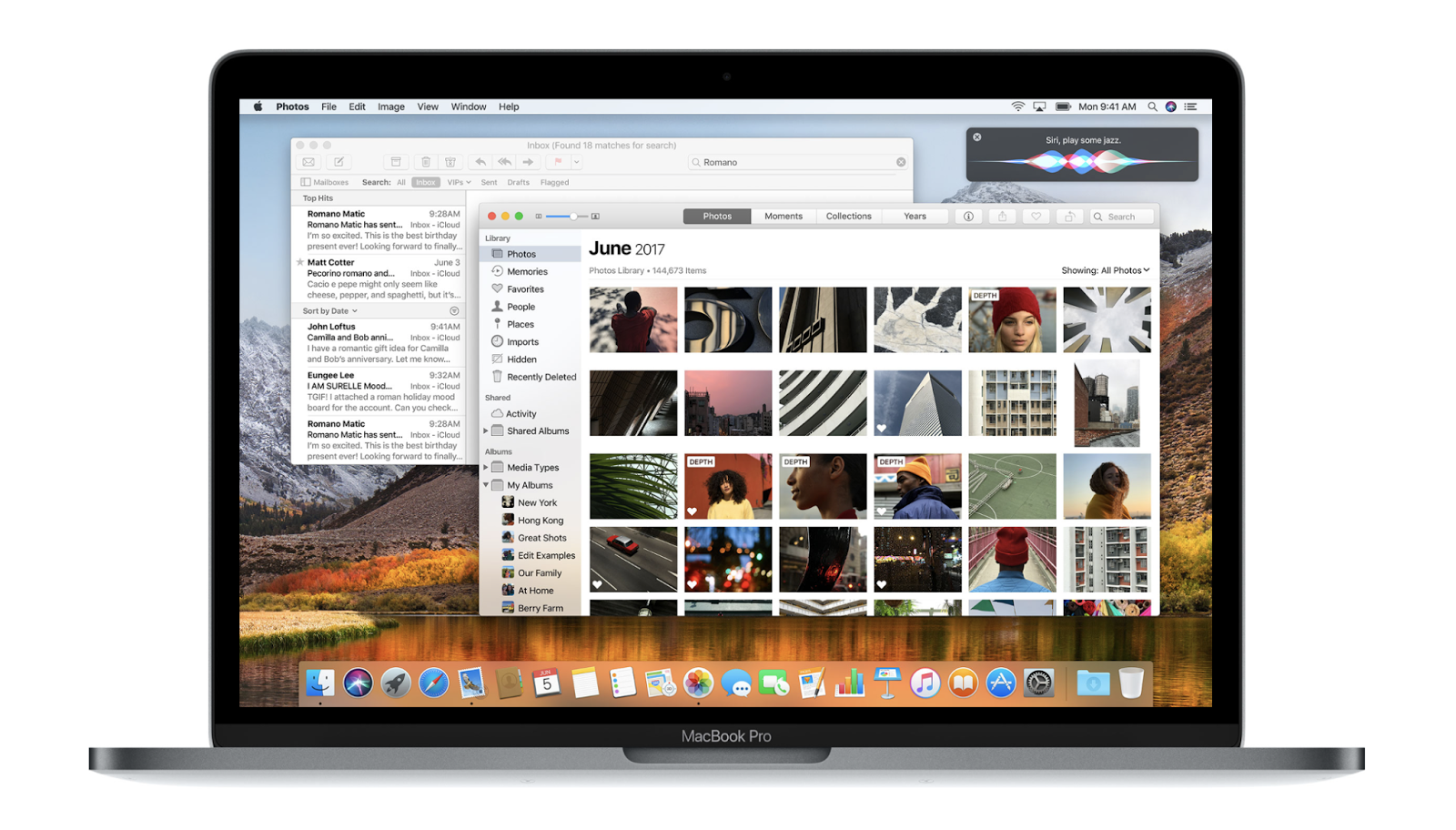Toggle the star beside Matt Cotter's message
1456x830 pixels.
[x=300, y=262]
